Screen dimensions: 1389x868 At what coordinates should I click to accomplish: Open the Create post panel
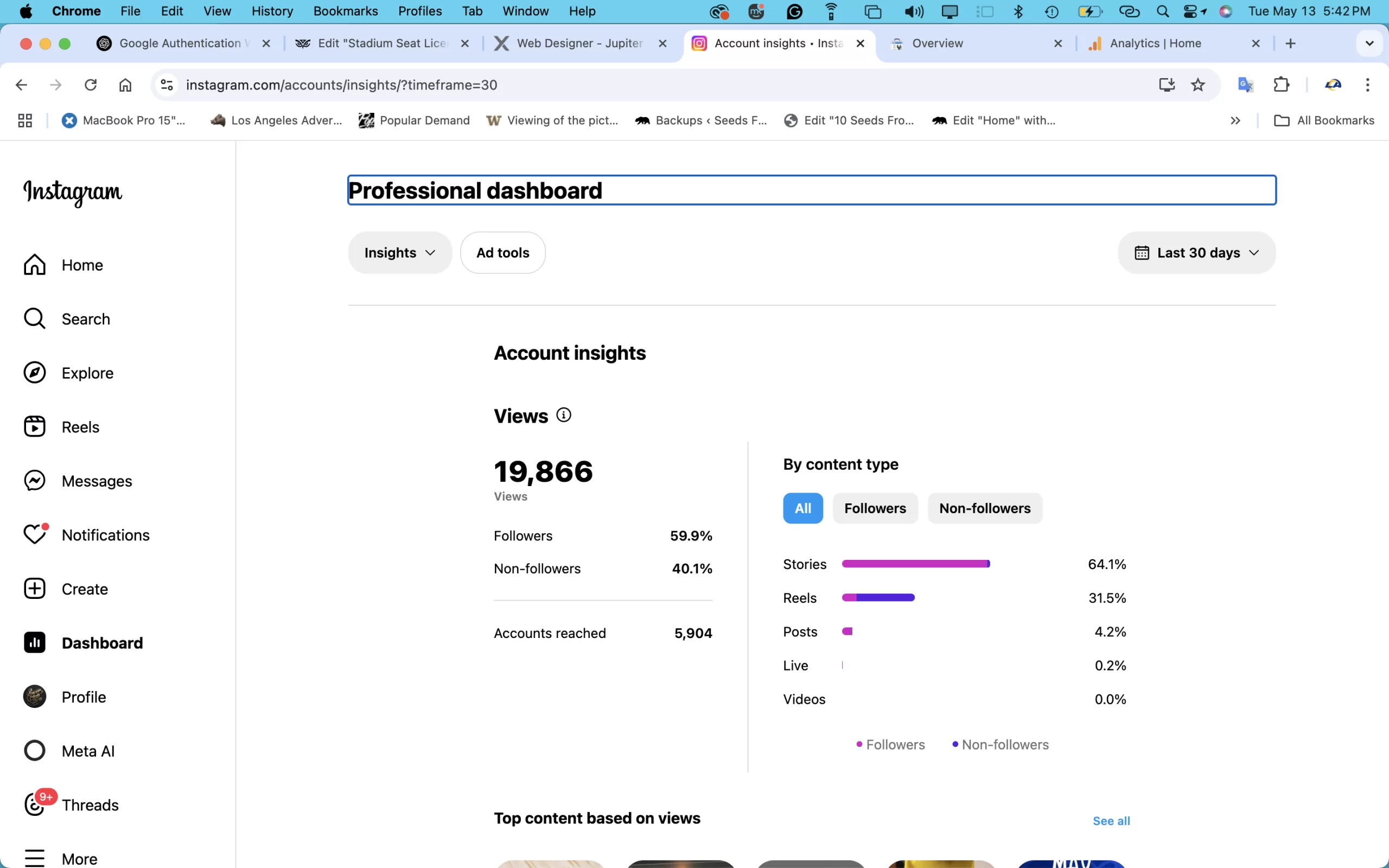pos(85,589)
